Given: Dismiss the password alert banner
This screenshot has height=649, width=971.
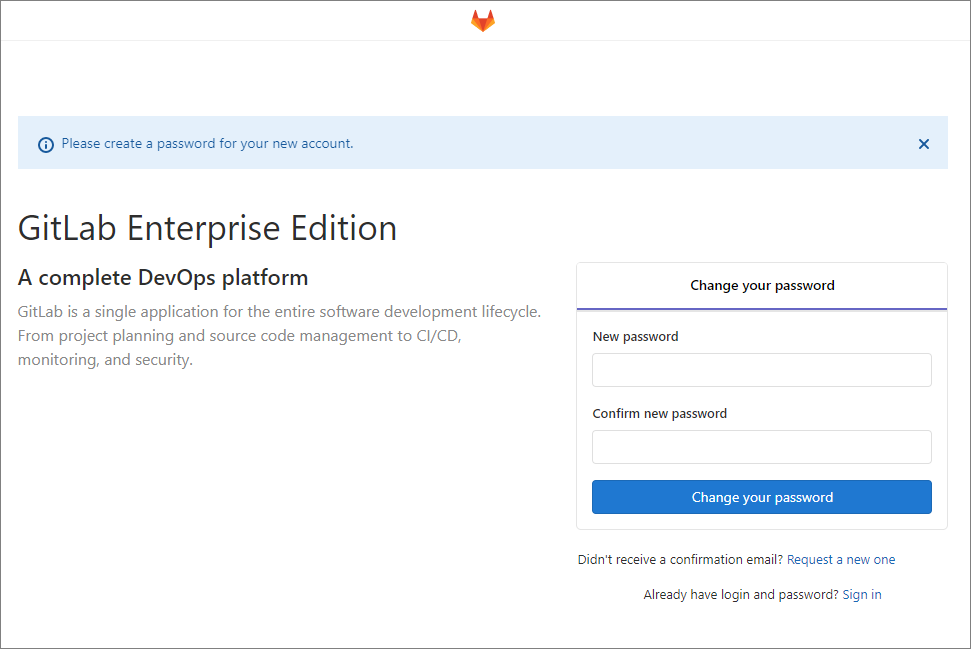Looking at the screenshot, I should pyautogui.click(x=924, y=144).
